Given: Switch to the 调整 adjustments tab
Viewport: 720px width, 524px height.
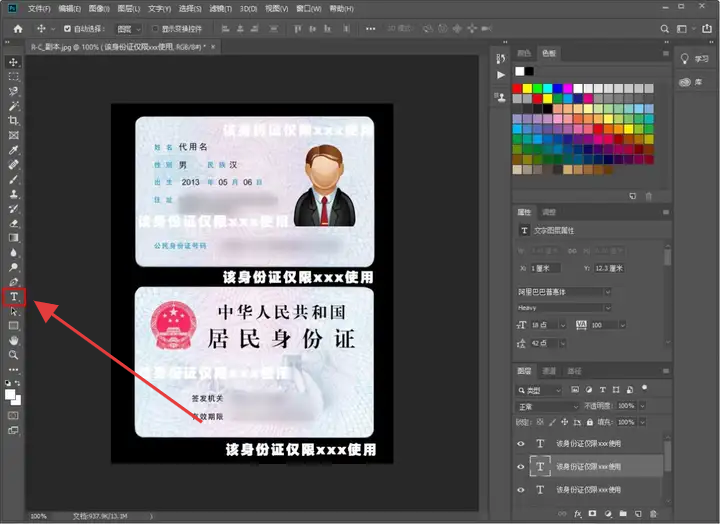Looking at the screenshot, I should (x=549, y=212).
